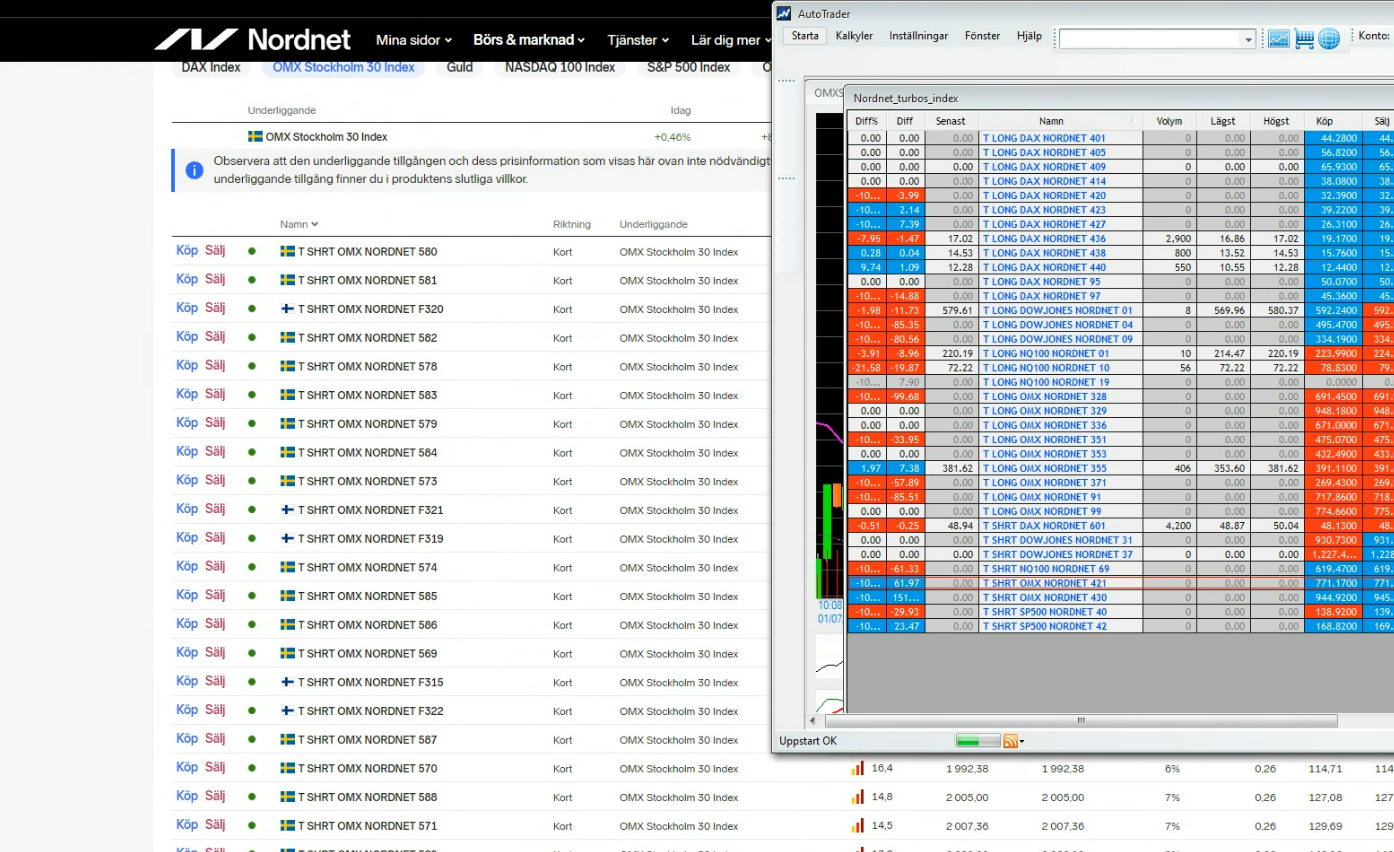Click the shopping cart toolbar icon
The height and width of the screenshot is (852, 1394).
(x=1304, y=39)
